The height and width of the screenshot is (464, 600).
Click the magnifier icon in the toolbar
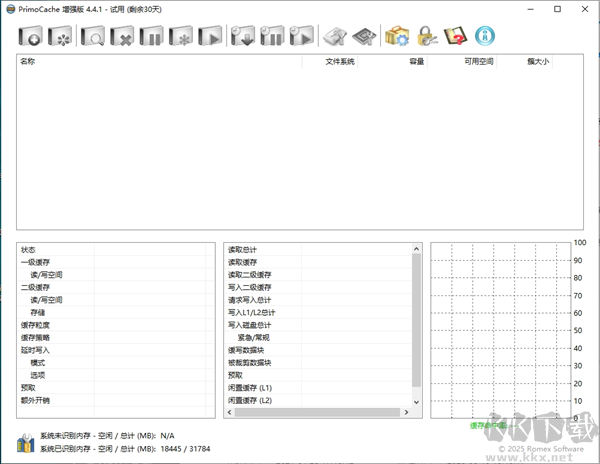point(94,37)
